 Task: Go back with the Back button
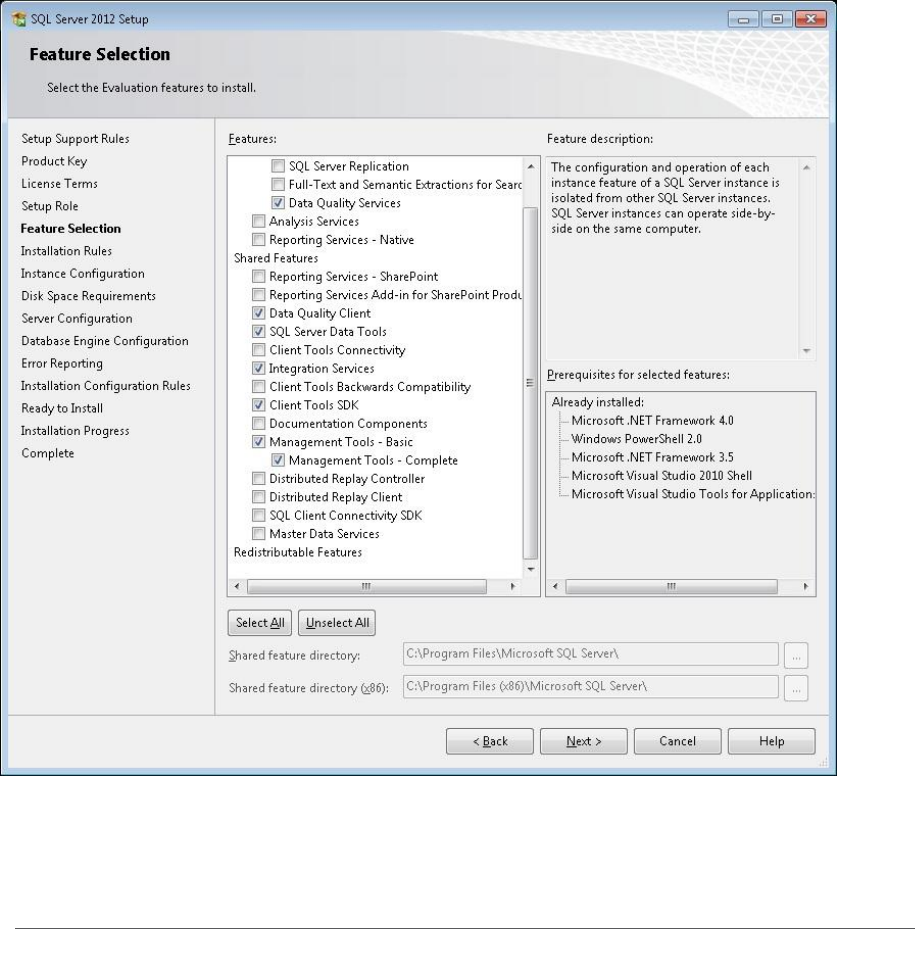(490, 741)
